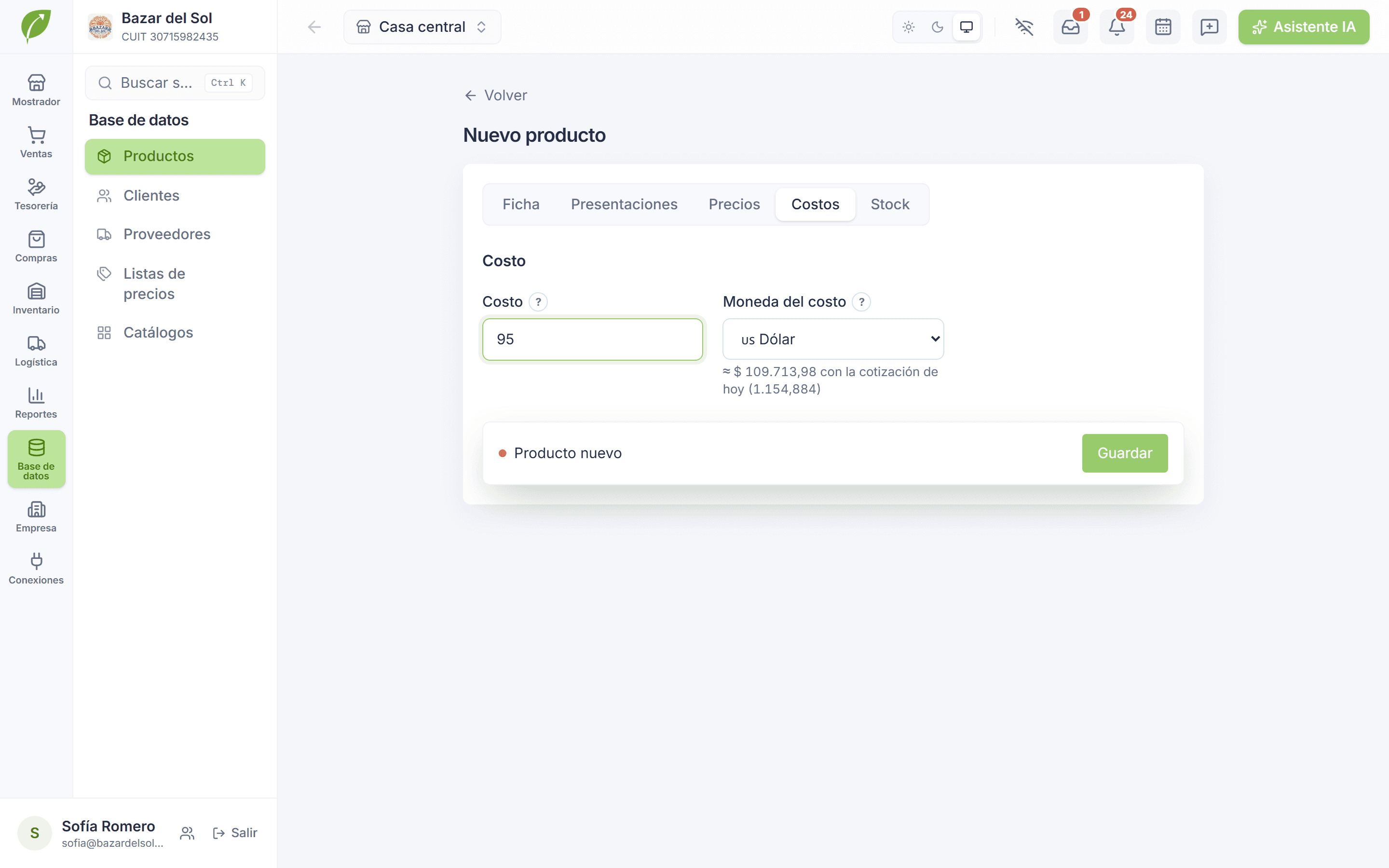Open Proveedores in the side menu
1389x868 pixels.
175,234
